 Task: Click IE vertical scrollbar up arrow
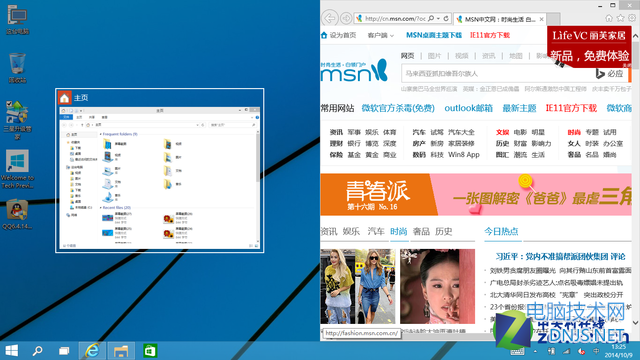pos(636,36)
